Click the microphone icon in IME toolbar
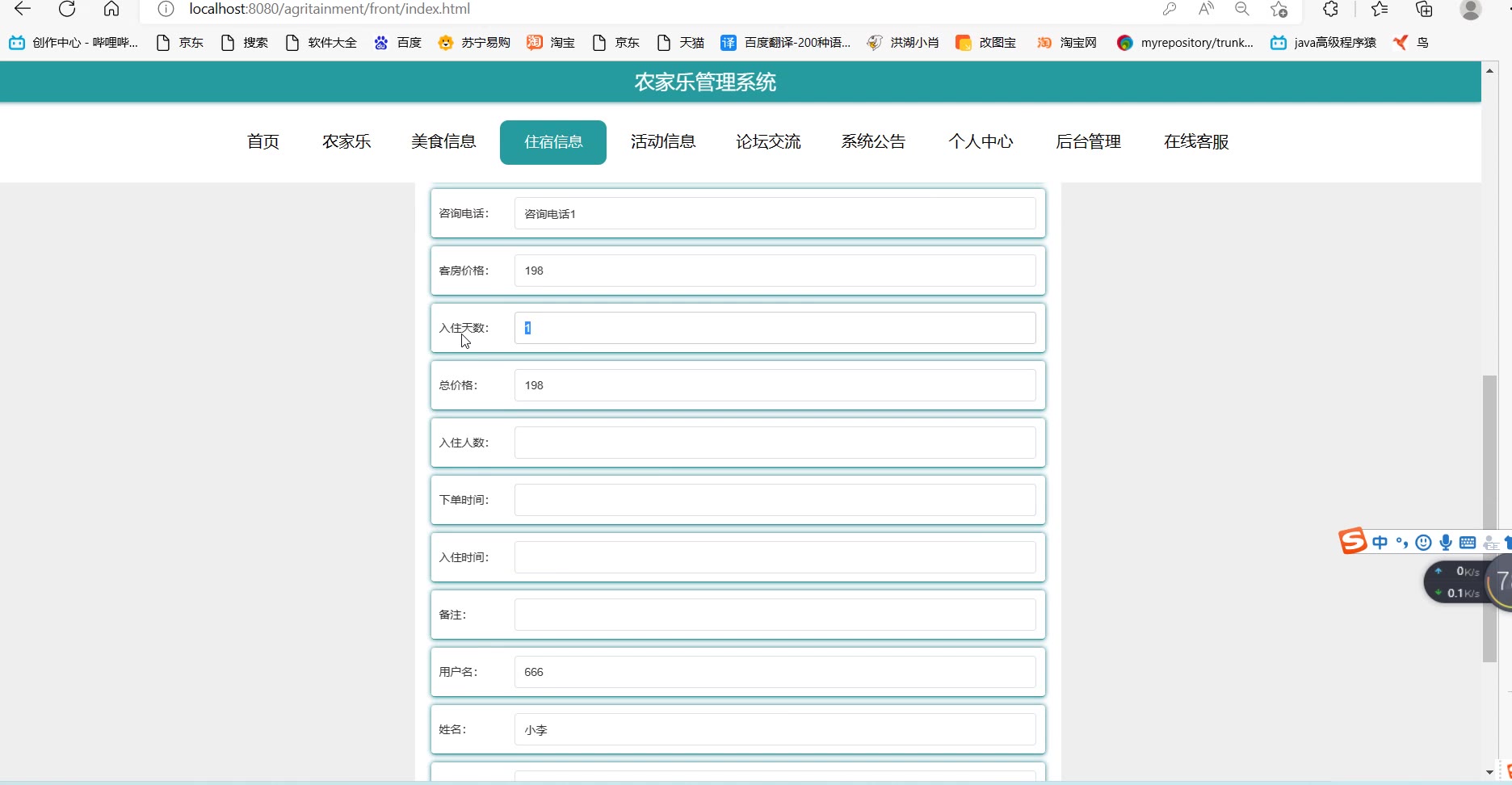Image resolution: width=1512 pixels, height=785 pixels. pyautogui.click(x=1446, y=543)
